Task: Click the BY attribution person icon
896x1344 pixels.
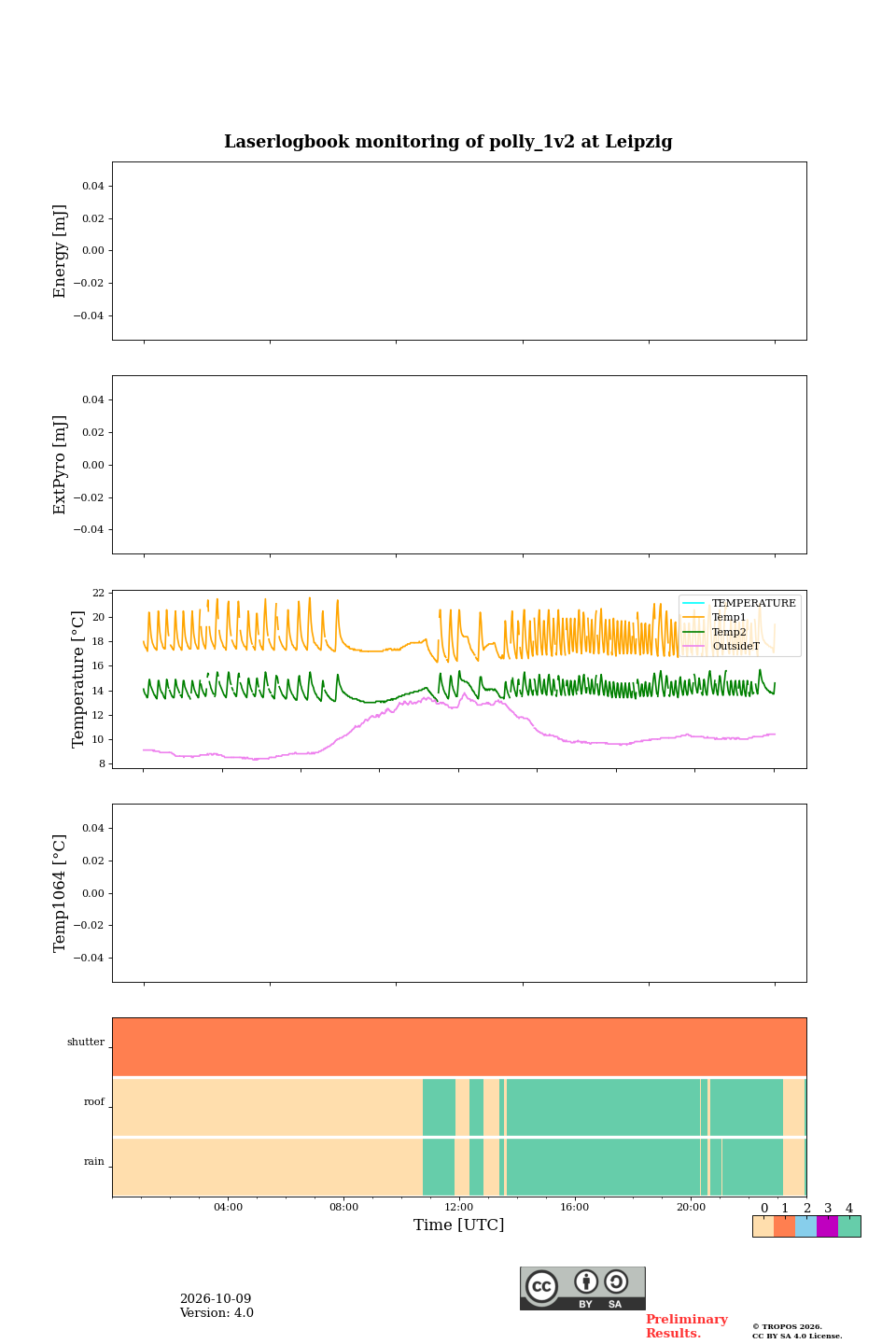Action: [x=586, y=1281]
